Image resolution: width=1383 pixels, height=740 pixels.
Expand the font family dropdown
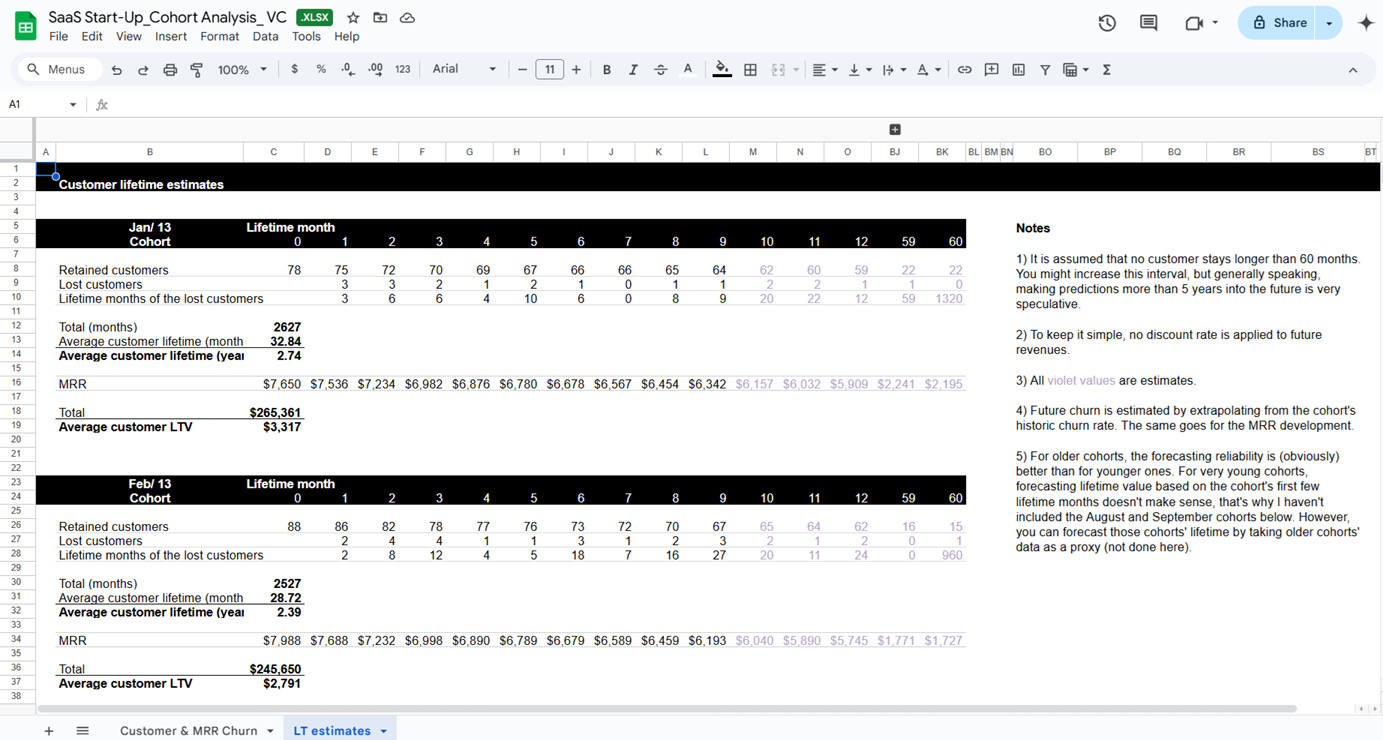tap(491, 69)
